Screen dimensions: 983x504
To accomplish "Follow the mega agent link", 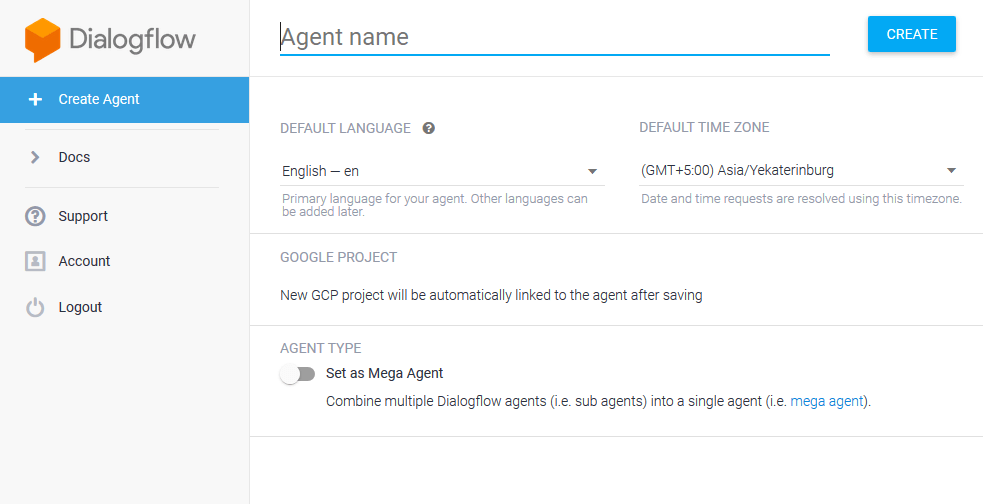I will [x=827, y=401].
